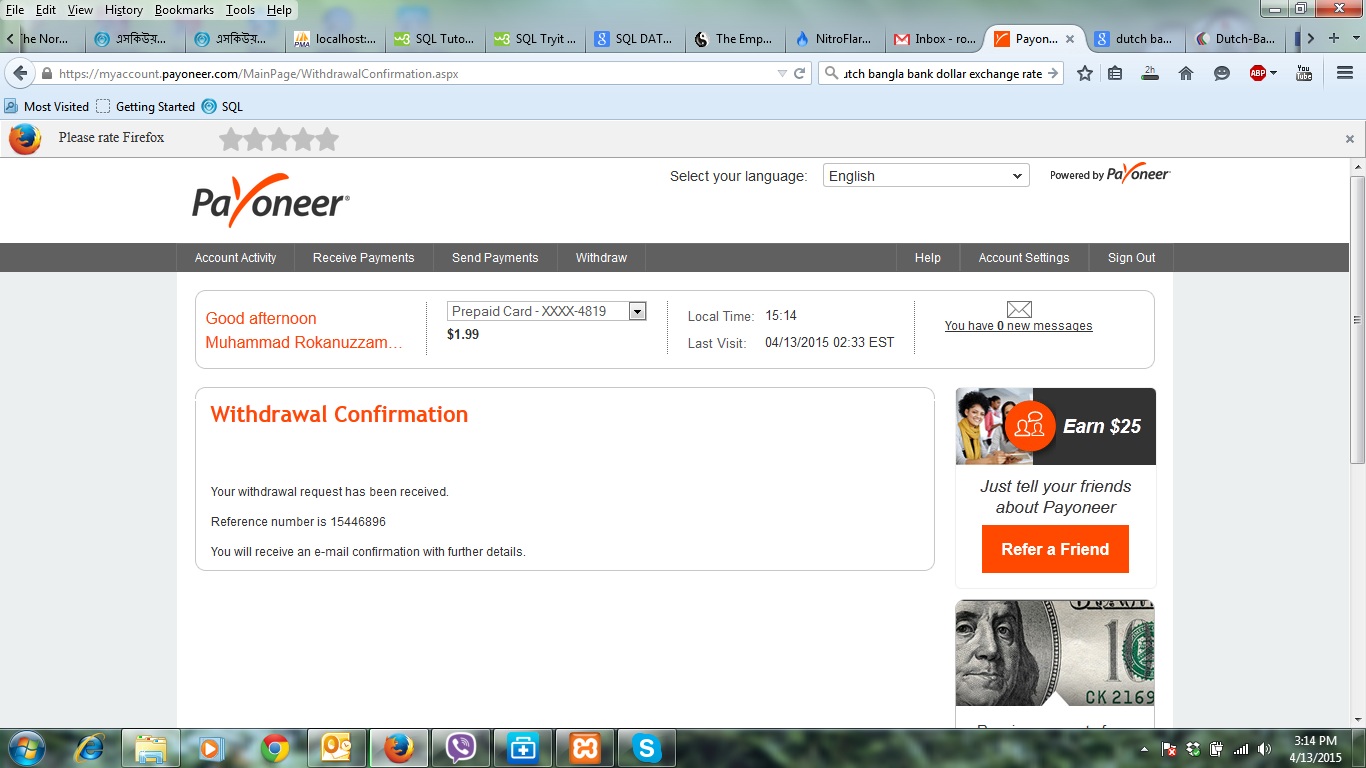The width and height of the screenshot is (1366, 768).
Task: Open the Account Activity nav item
Action: point(235,258)
